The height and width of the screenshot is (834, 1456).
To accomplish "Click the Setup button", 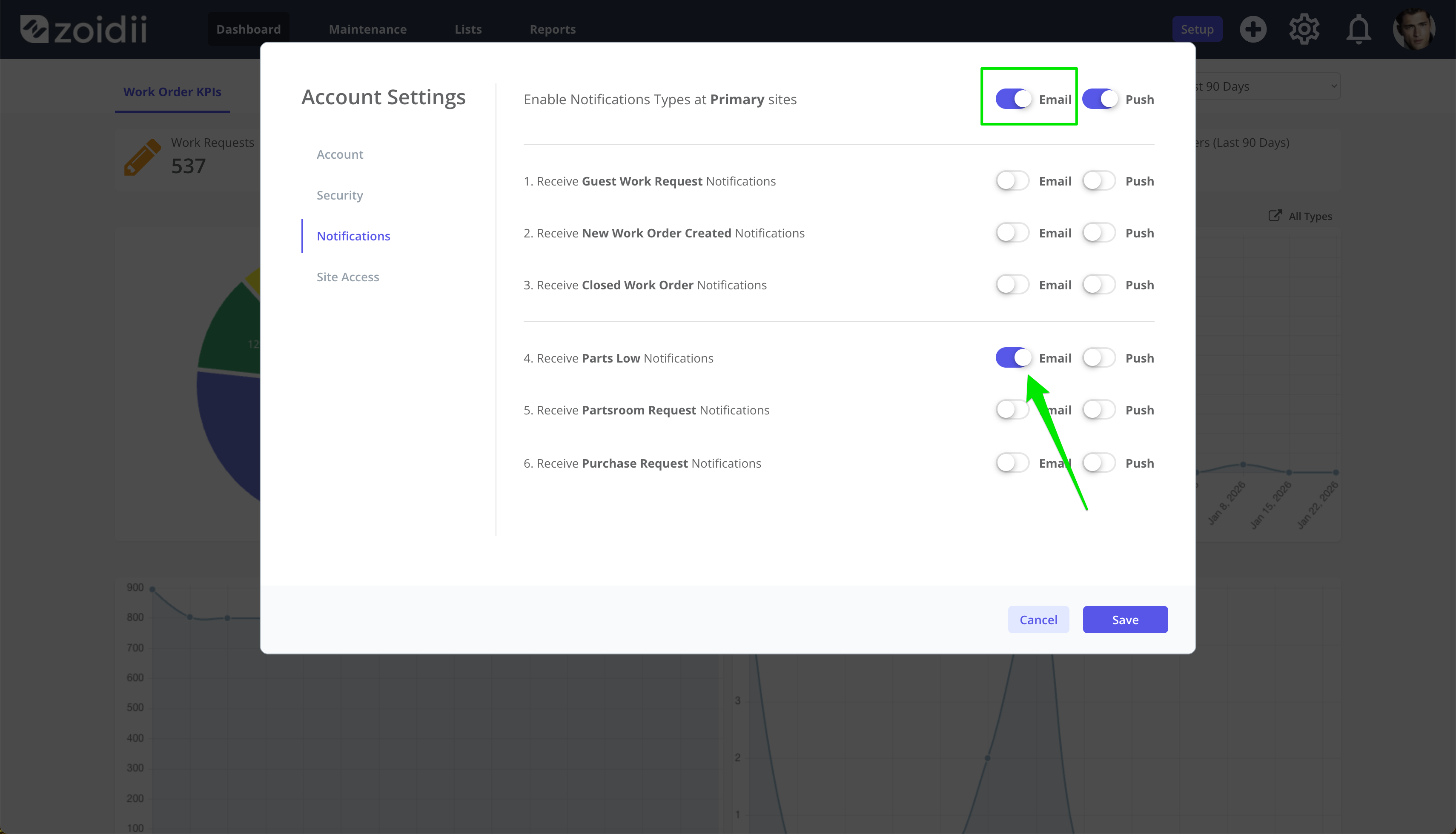I will 1197,29.
